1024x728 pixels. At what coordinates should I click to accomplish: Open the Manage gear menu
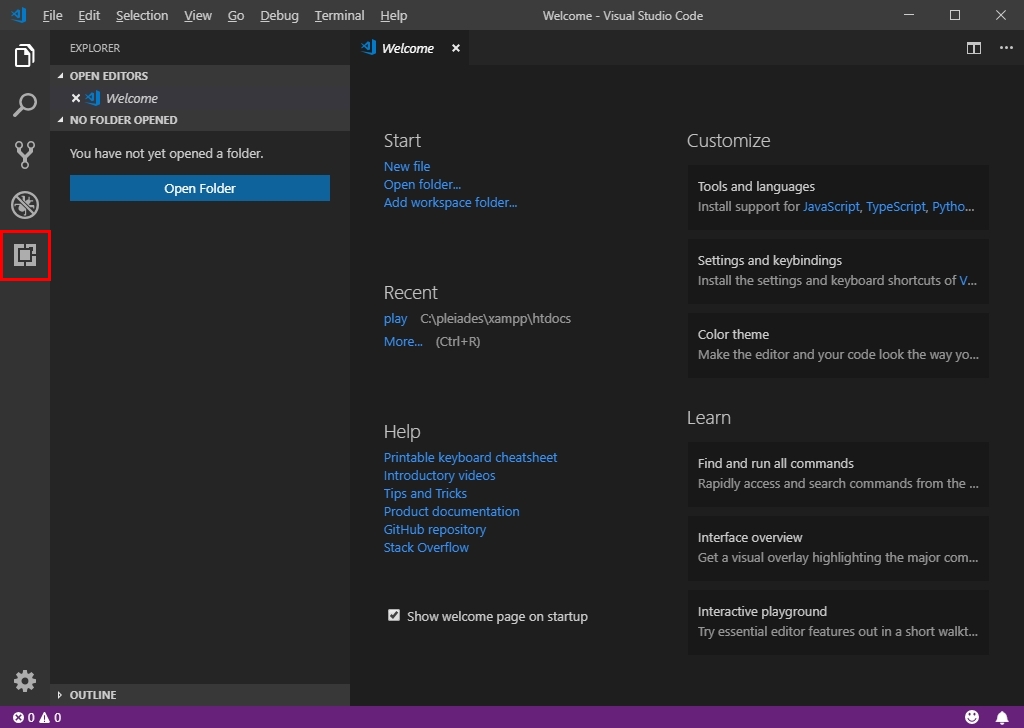25,681
